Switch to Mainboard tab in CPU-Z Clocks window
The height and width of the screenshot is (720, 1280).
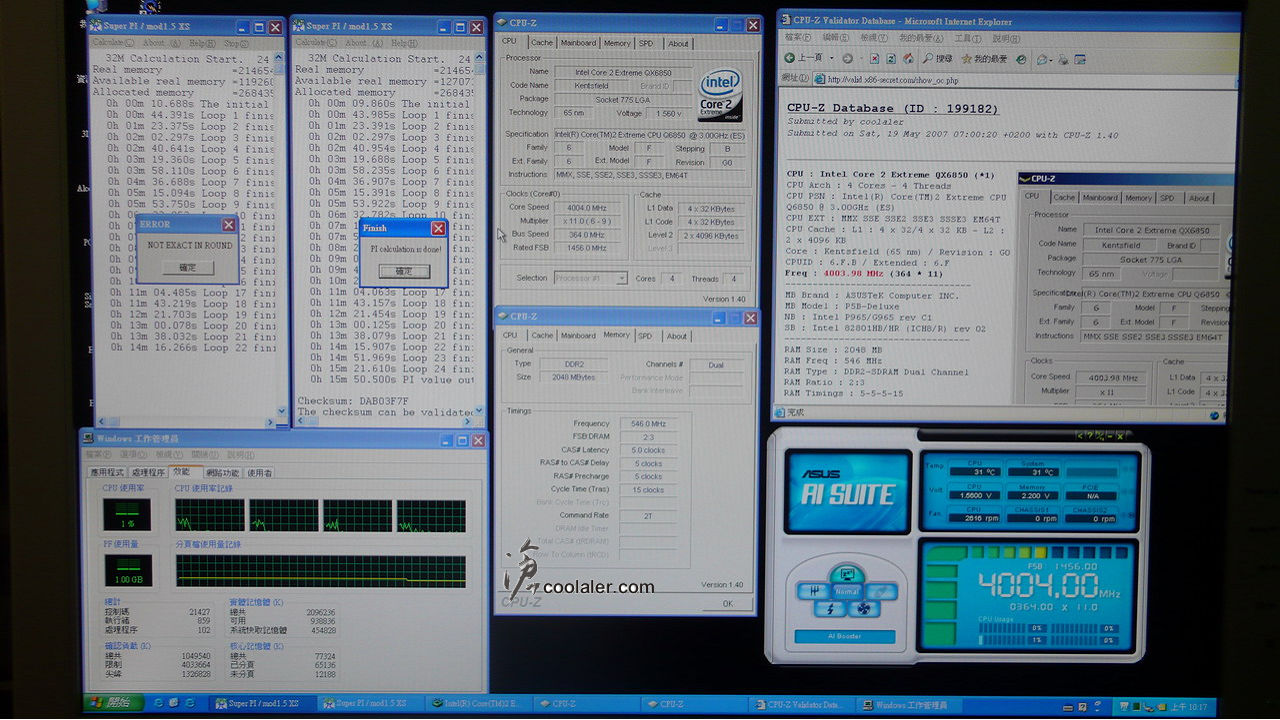(x=578, y=43)
